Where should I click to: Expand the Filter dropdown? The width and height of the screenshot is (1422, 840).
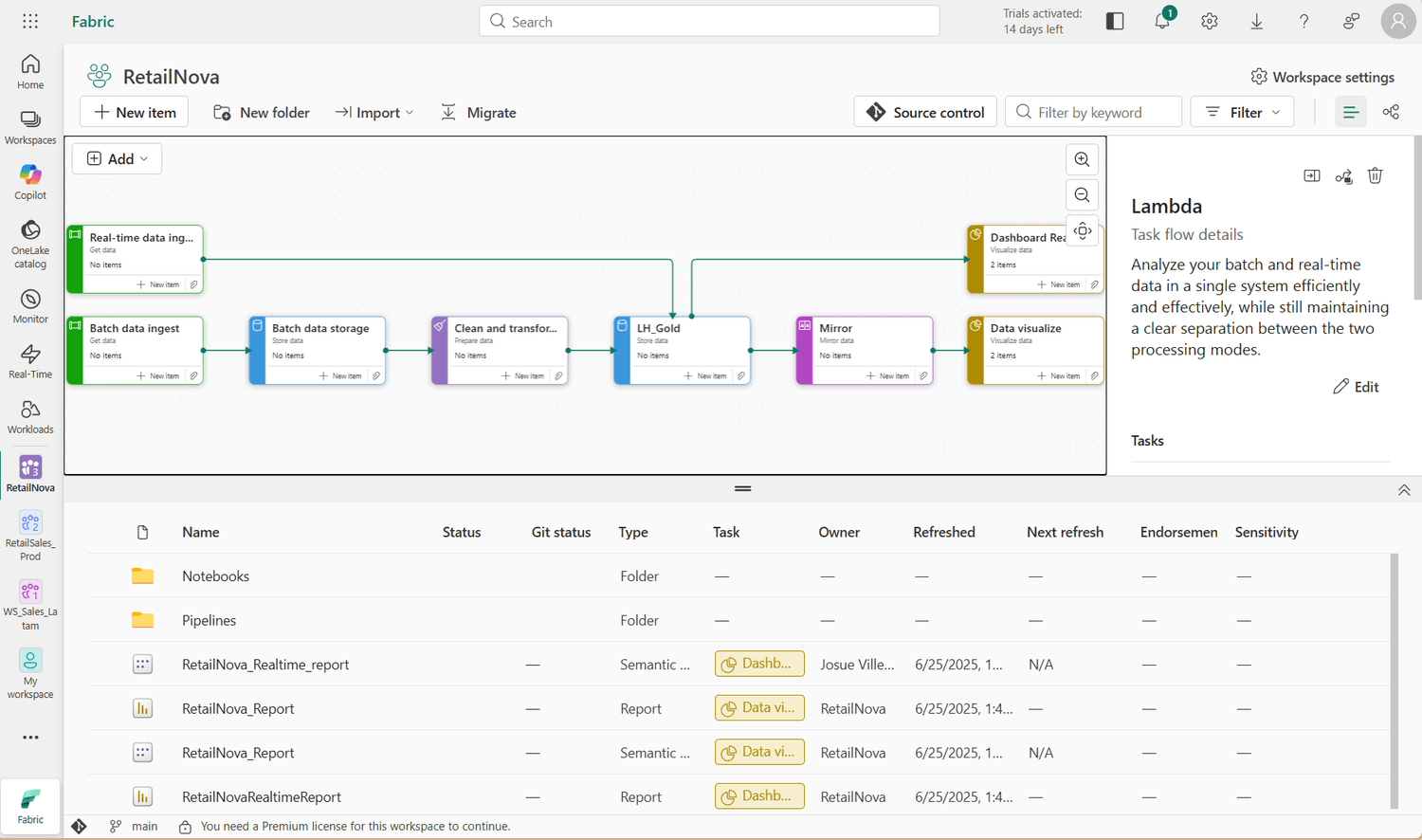click(x=1242, y=112)
